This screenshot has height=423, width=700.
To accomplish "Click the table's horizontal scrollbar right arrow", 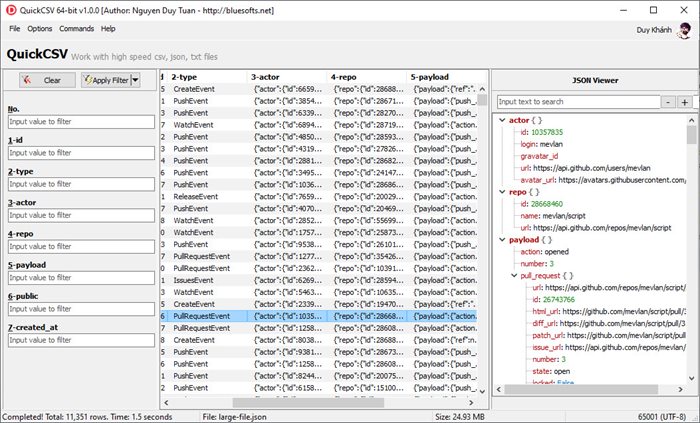I will pos(471,402).
